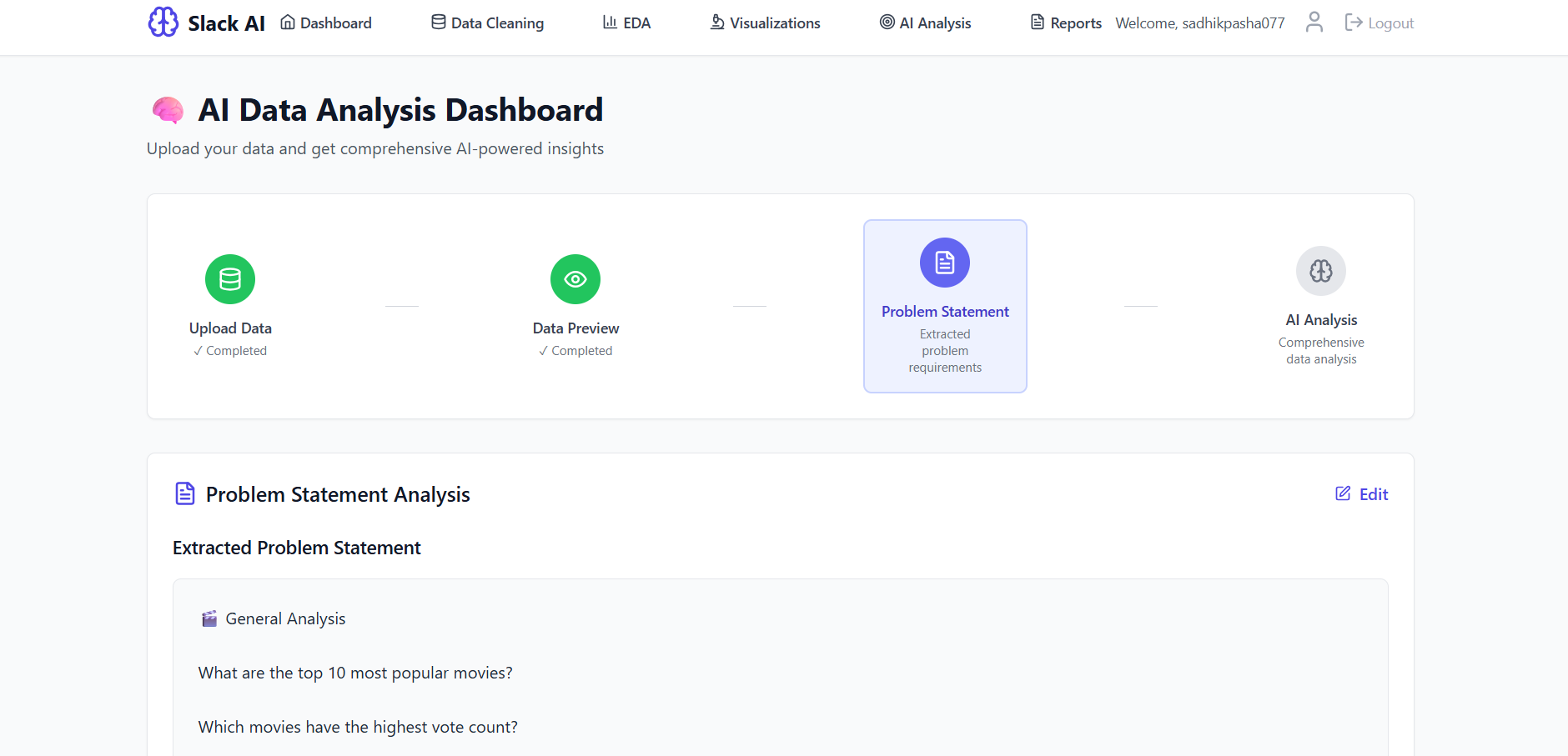Viewport: 1568px width, 756px height.
Task: Click the grey AI Analysis brain step icon
Action: 1321,271
